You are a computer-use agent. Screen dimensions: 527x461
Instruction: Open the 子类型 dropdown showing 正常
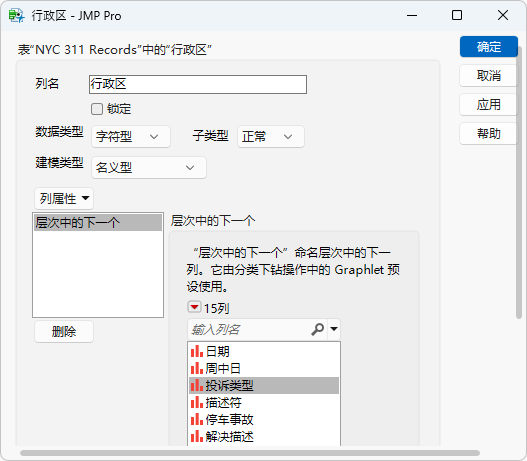(x=271, y=136)
